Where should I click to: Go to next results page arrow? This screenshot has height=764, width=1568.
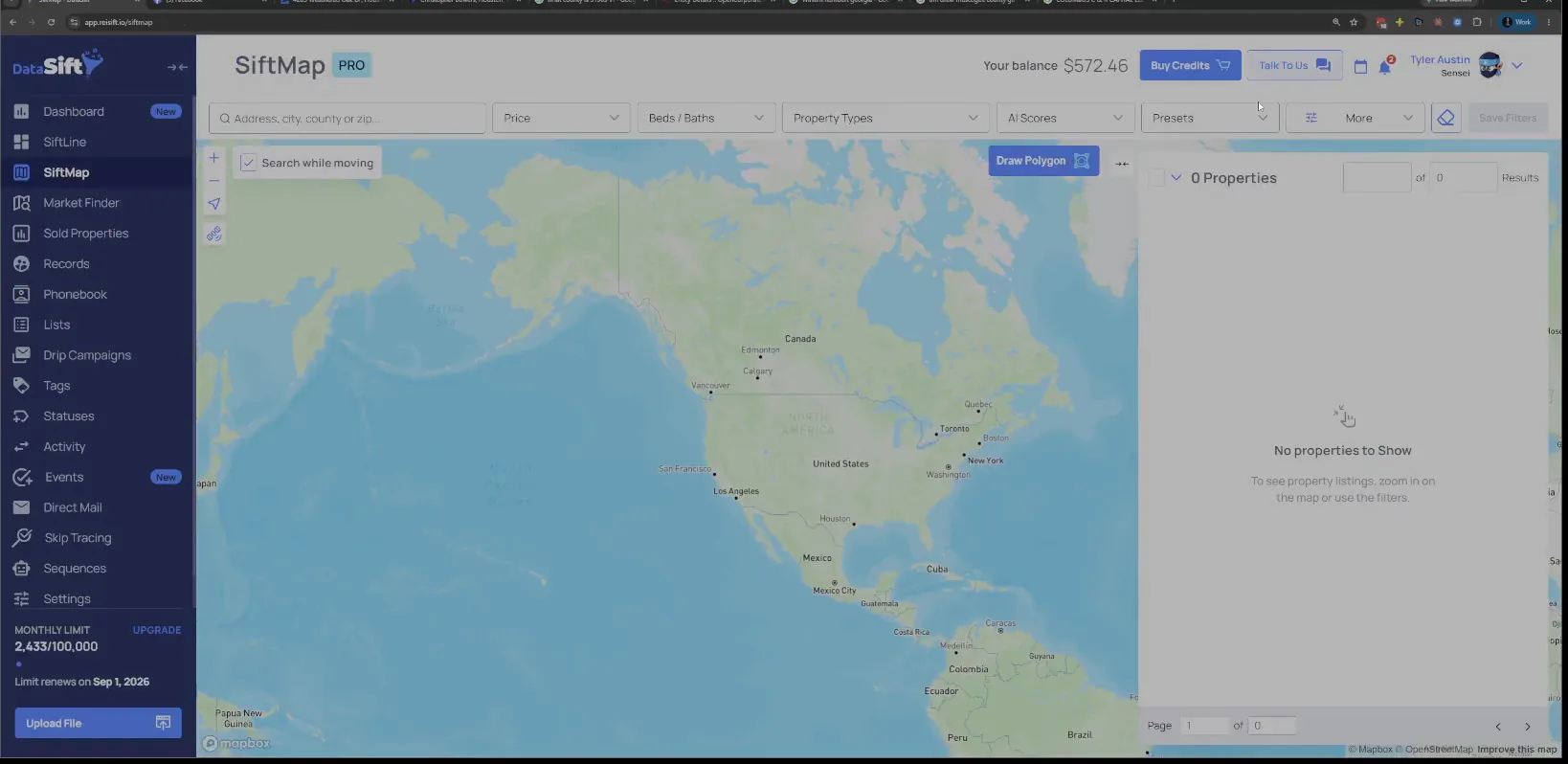1528,727
